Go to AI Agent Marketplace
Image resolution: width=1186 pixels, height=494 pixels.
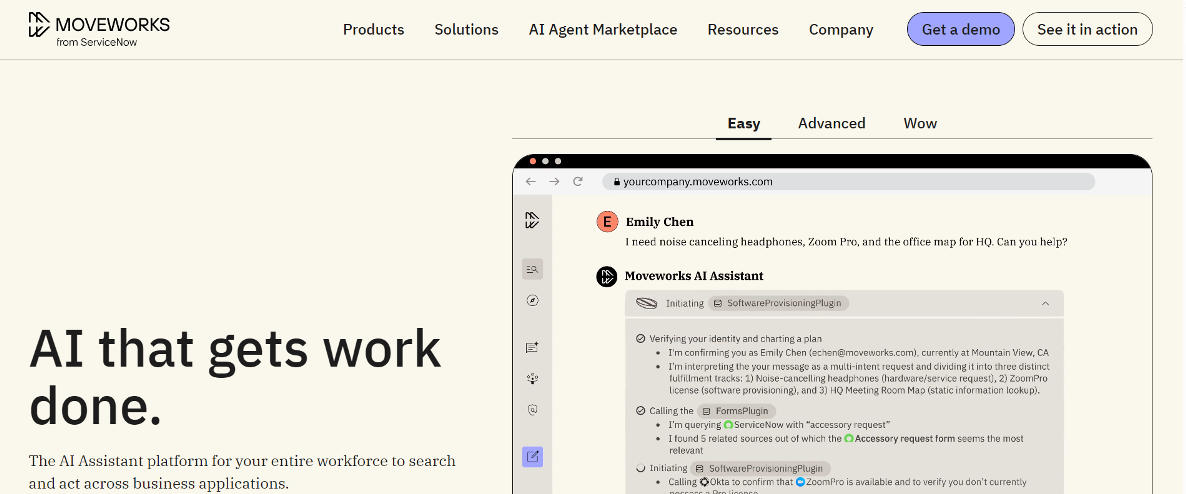tap(603, 30)
